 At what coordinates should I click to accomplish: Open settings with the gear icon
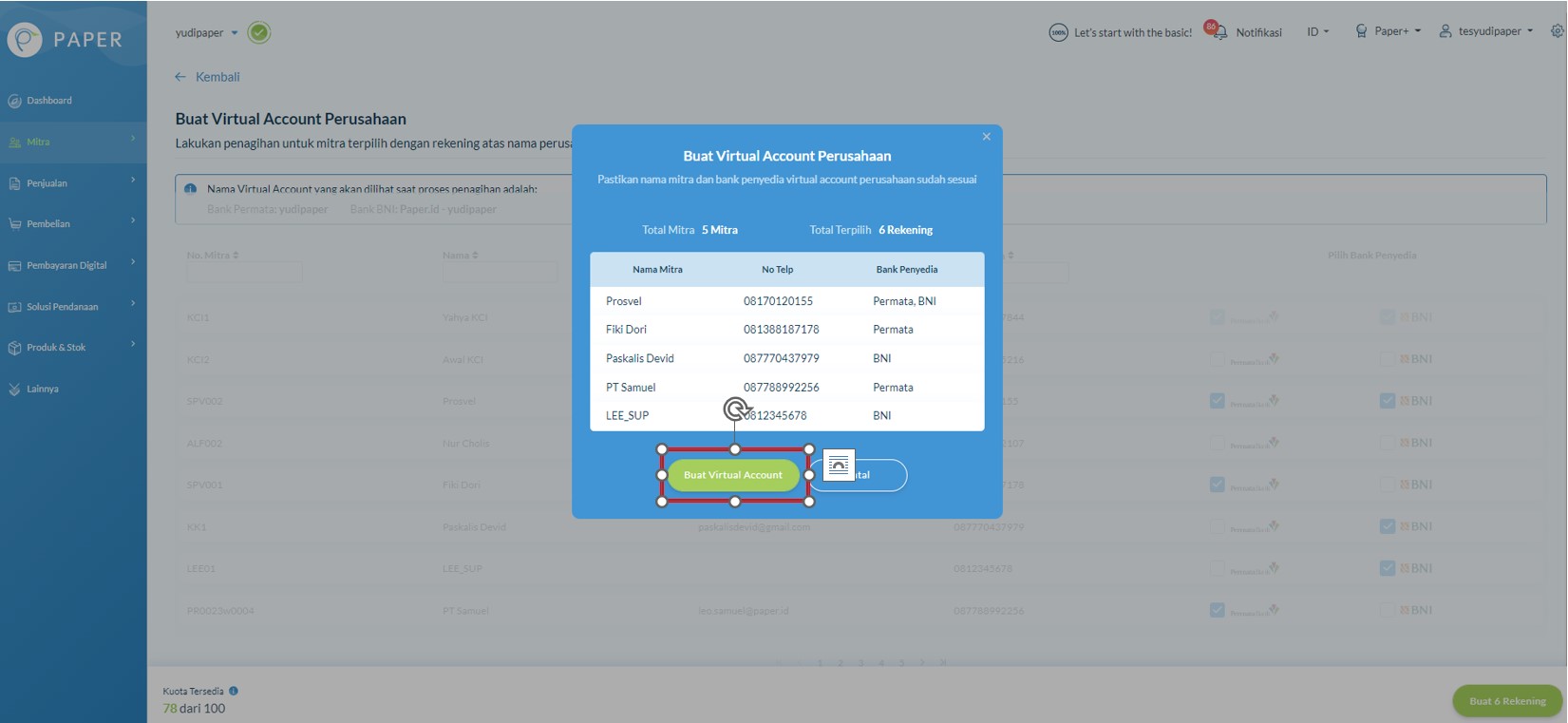pyautogui.click(x=1558, y=31)
